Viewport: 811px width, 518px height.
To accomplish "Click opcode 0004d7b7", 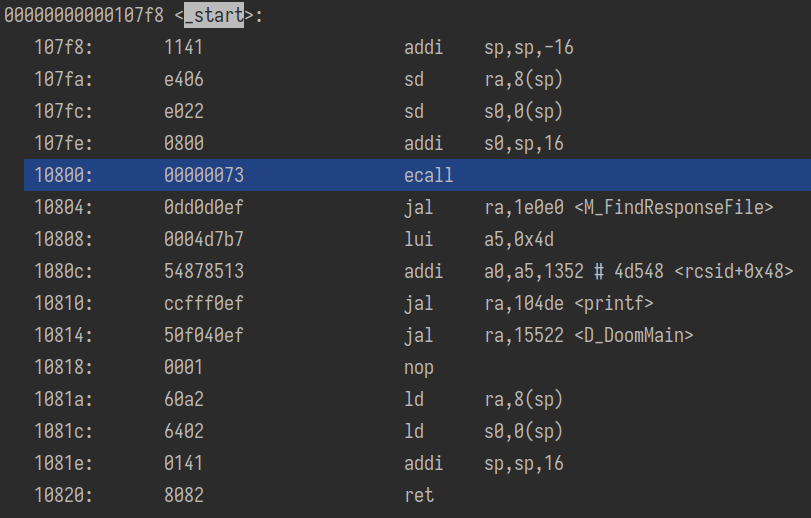I will coord(204,239).
